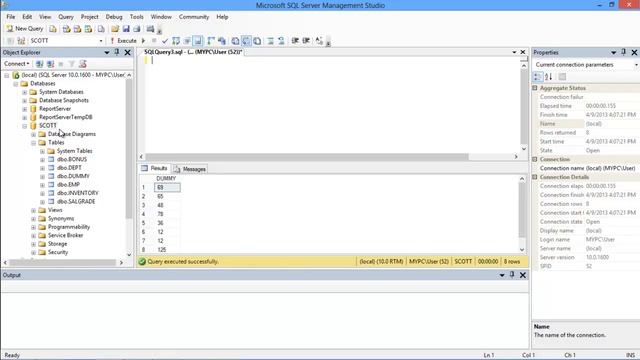Image resolution: width=640 pixels, height=360 pixels.
Task: Sort Properties alphabetically
Action: pos(549,77)
